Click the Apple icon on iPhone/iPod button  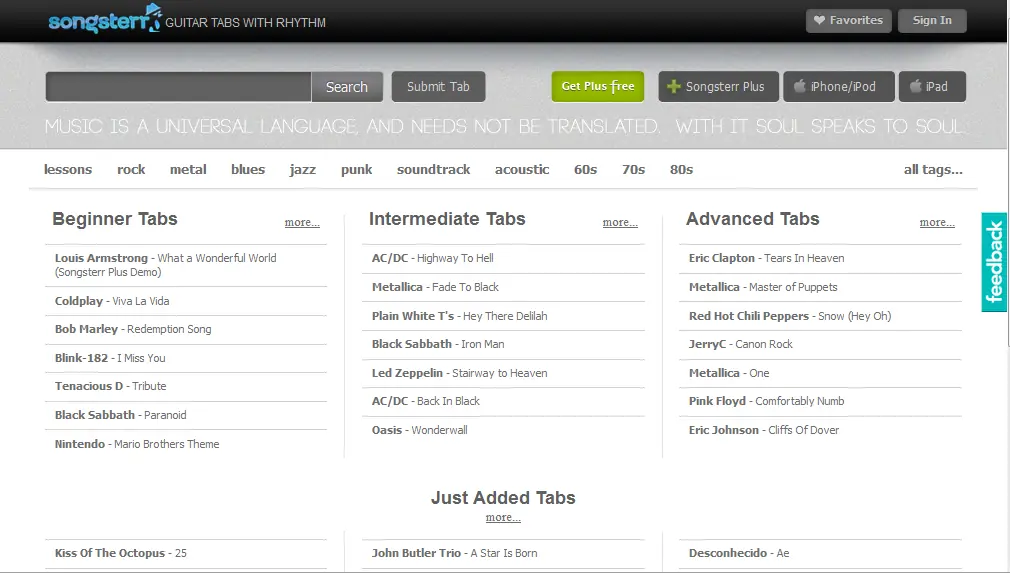(x=799, y=86)
